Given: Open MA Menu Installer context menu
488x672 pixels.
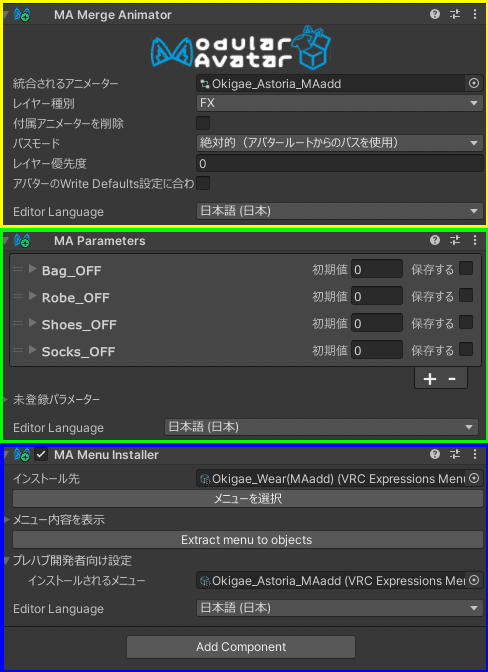Looking at the screenshot, I should pyautogui.click(x=475, y=454).
